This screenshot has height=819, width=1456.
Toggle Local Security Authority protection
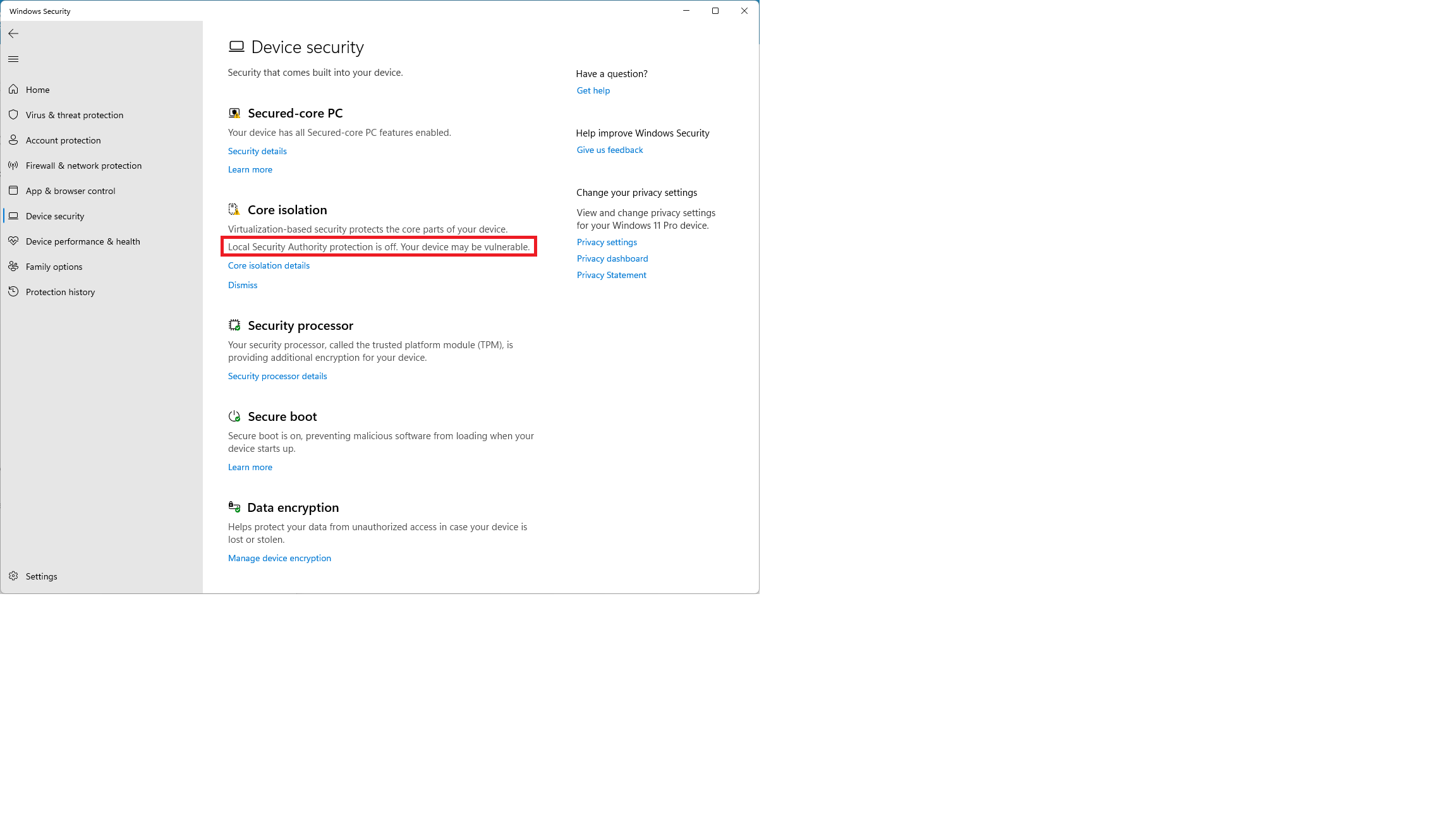point(268,265)
